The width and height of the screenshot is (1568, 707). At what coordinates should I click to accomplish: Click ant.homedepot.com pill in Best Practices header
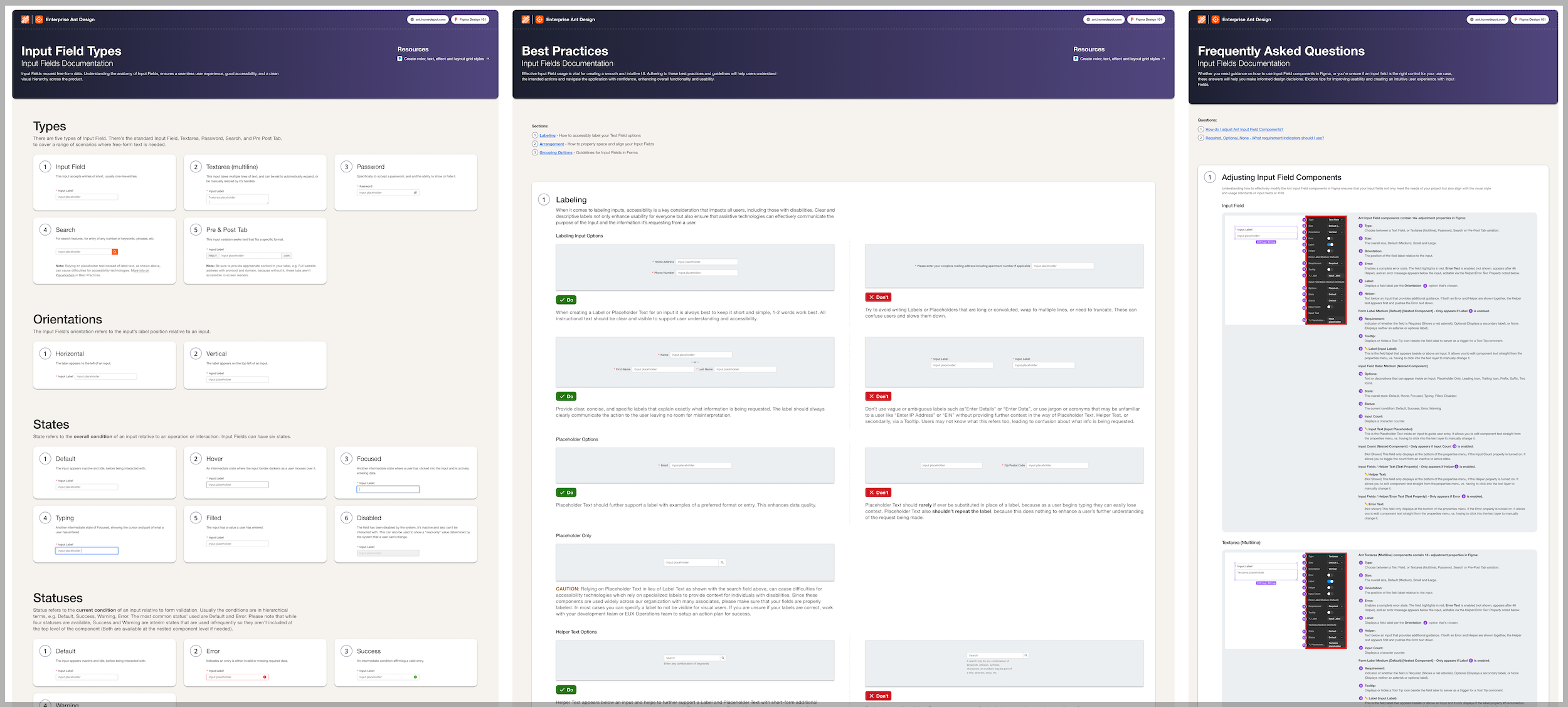pos(1104,19)
